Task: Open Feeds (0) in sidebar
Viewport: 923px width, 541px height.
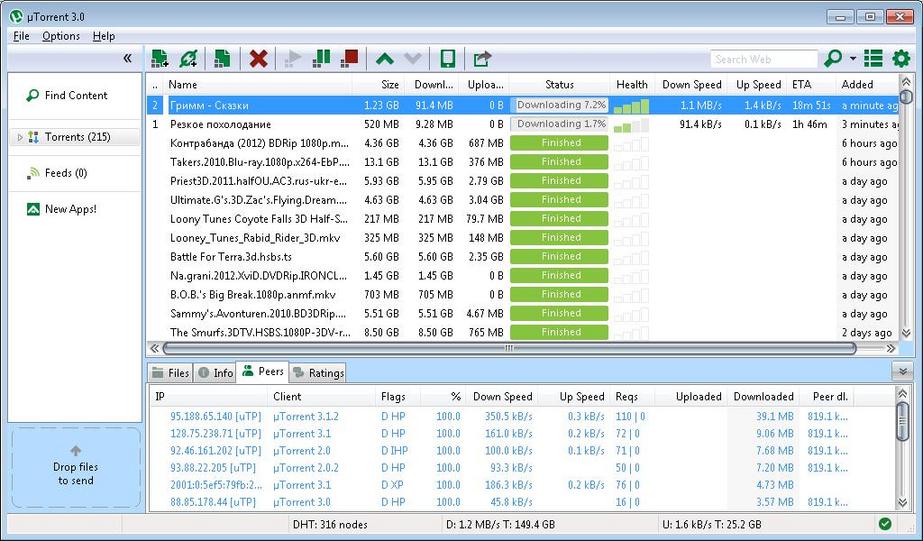Action: click(x=65, y=173)
